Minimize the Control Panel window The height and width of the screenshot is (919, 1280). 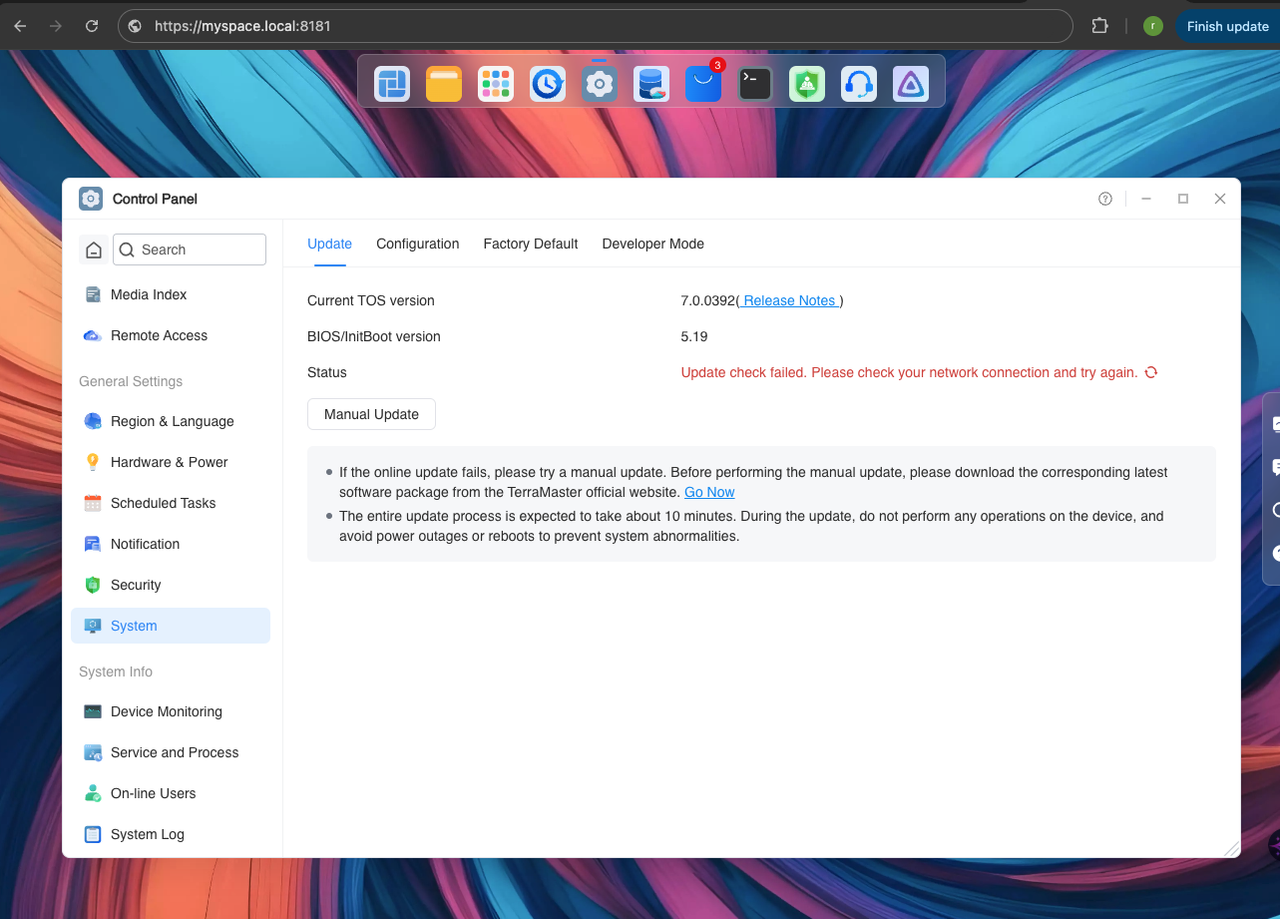click(1147, 199)
